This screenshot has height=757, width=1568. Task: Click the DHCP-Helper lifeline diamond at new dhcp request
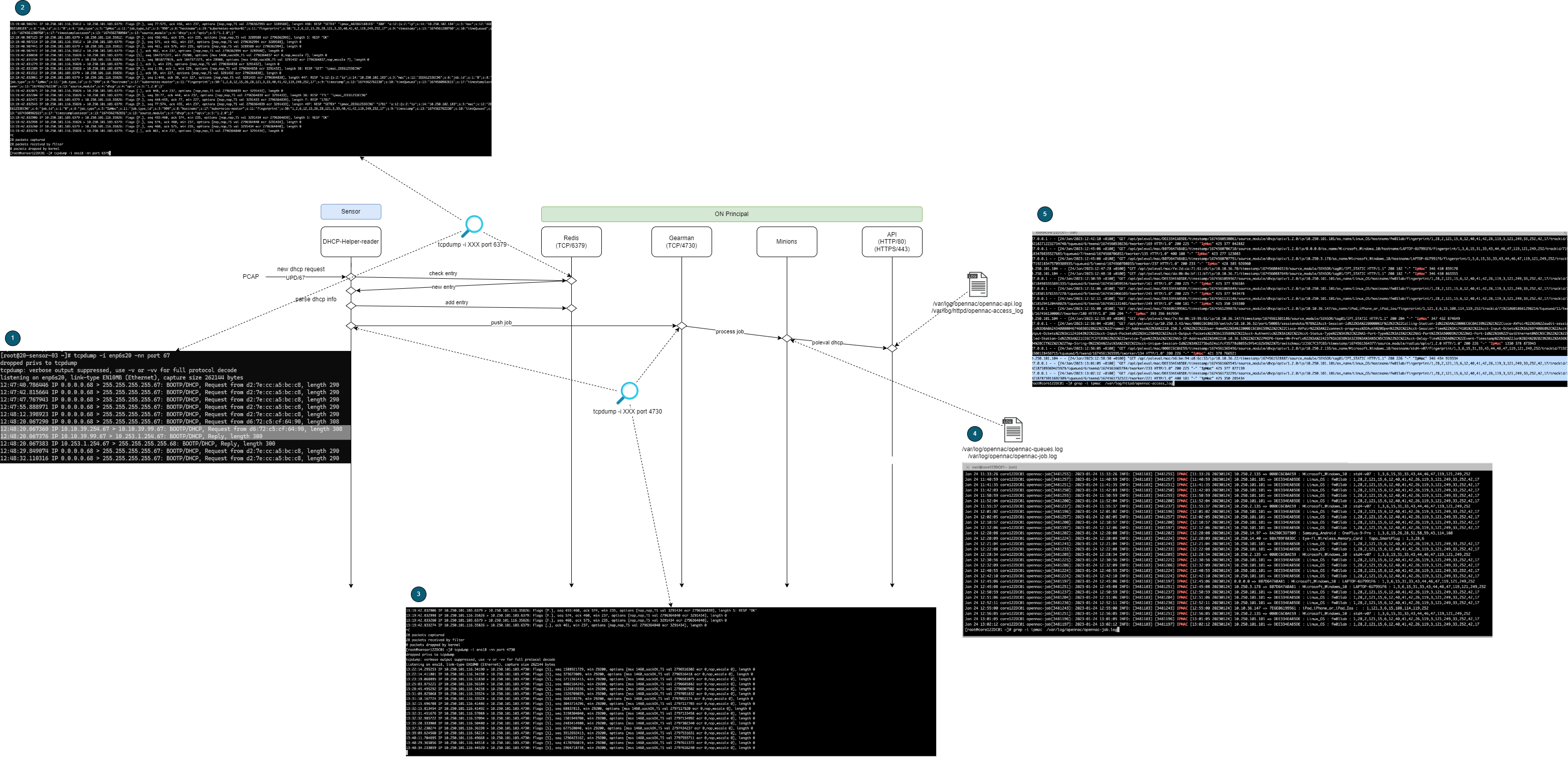[x=351, y=277]
